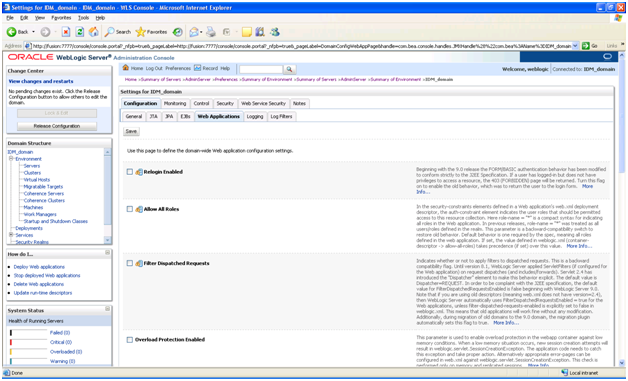
Task: Select Deployments tree item
Action: point(29,228)
